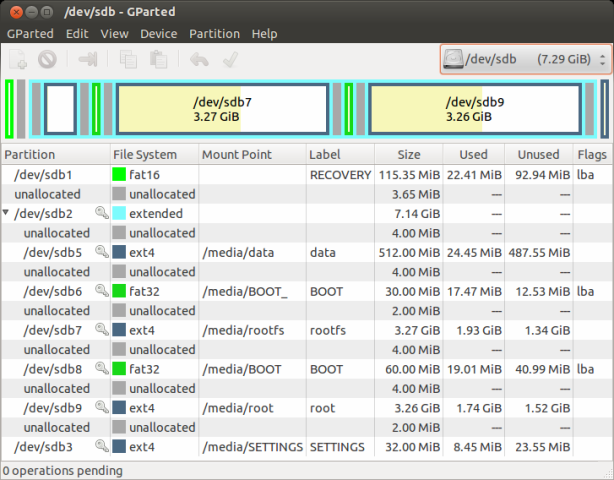The image size is (614, 480).
Task: Open the Edit menu
Action: pos(77,34)
